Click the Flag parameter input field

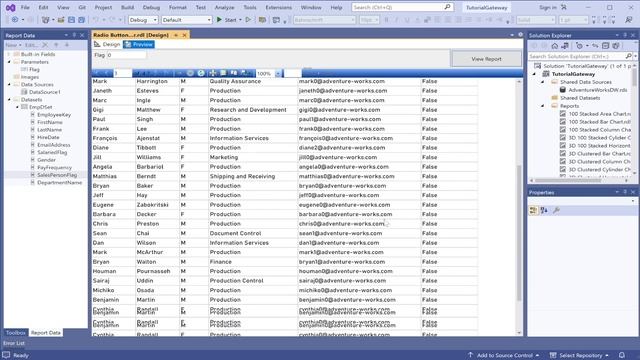126,55
